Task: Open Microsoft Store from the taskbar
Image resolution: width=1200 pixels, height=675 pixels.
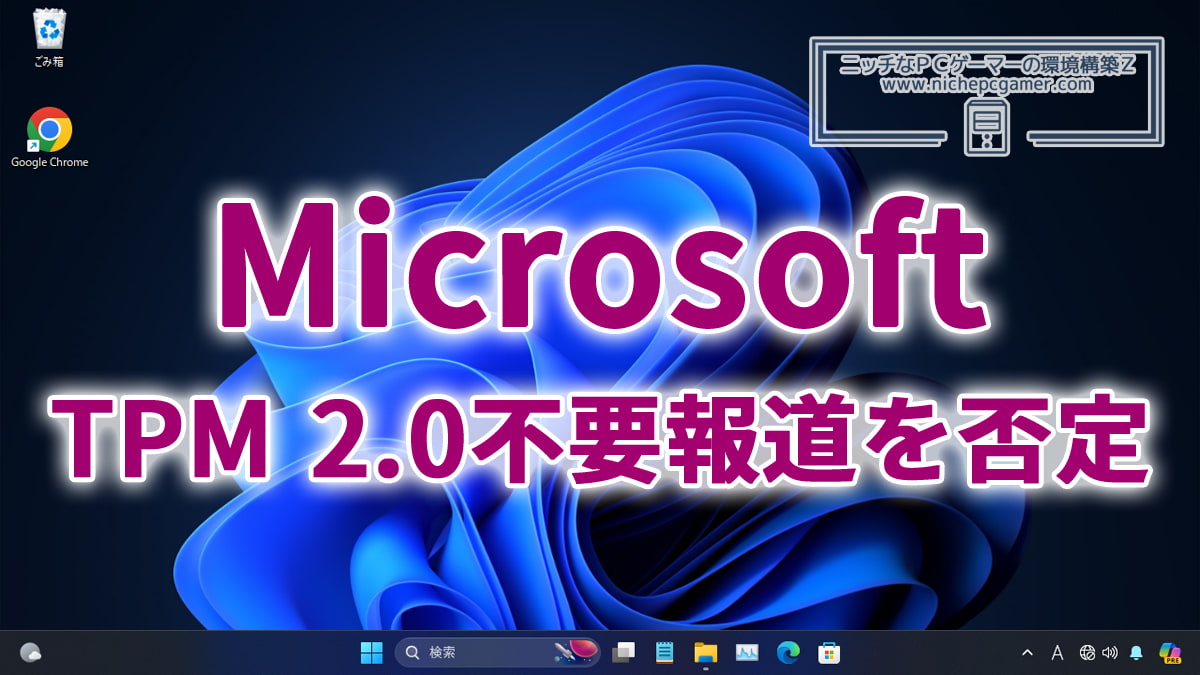Action: click(829, 653)
